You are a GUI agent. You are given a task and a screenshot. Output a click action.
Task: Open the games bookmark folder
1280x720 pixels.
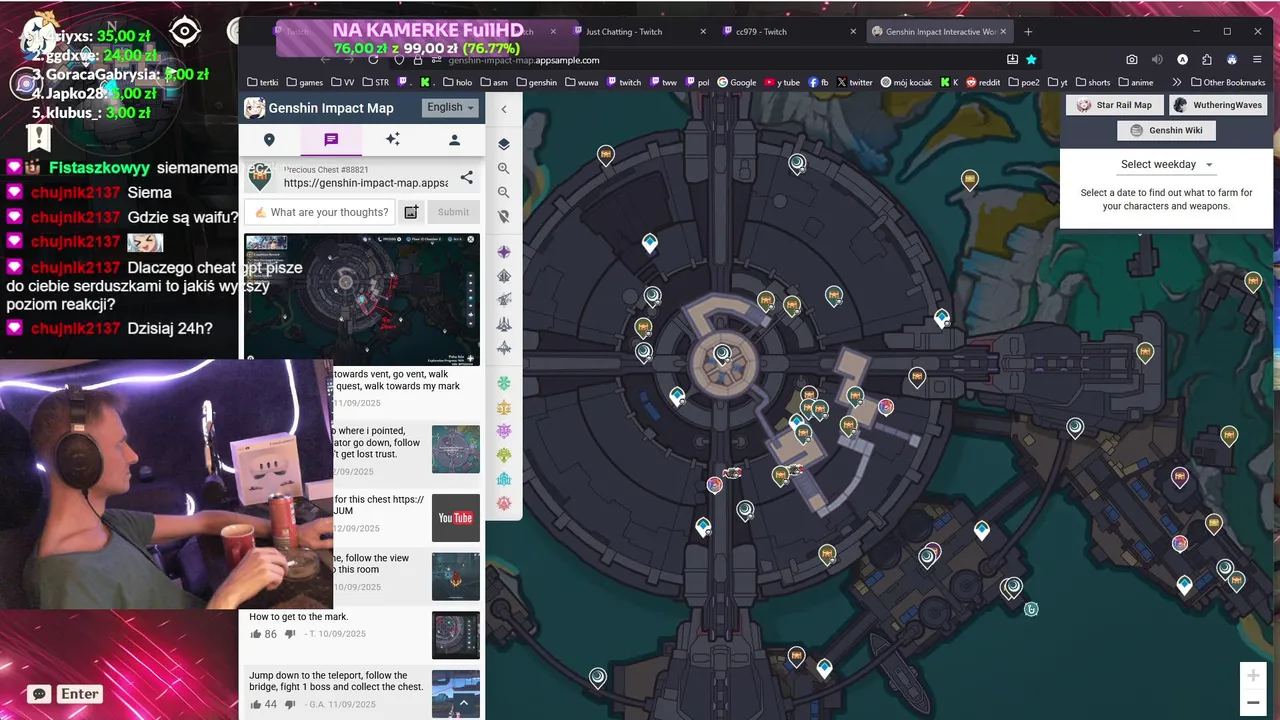pos(304,82)
